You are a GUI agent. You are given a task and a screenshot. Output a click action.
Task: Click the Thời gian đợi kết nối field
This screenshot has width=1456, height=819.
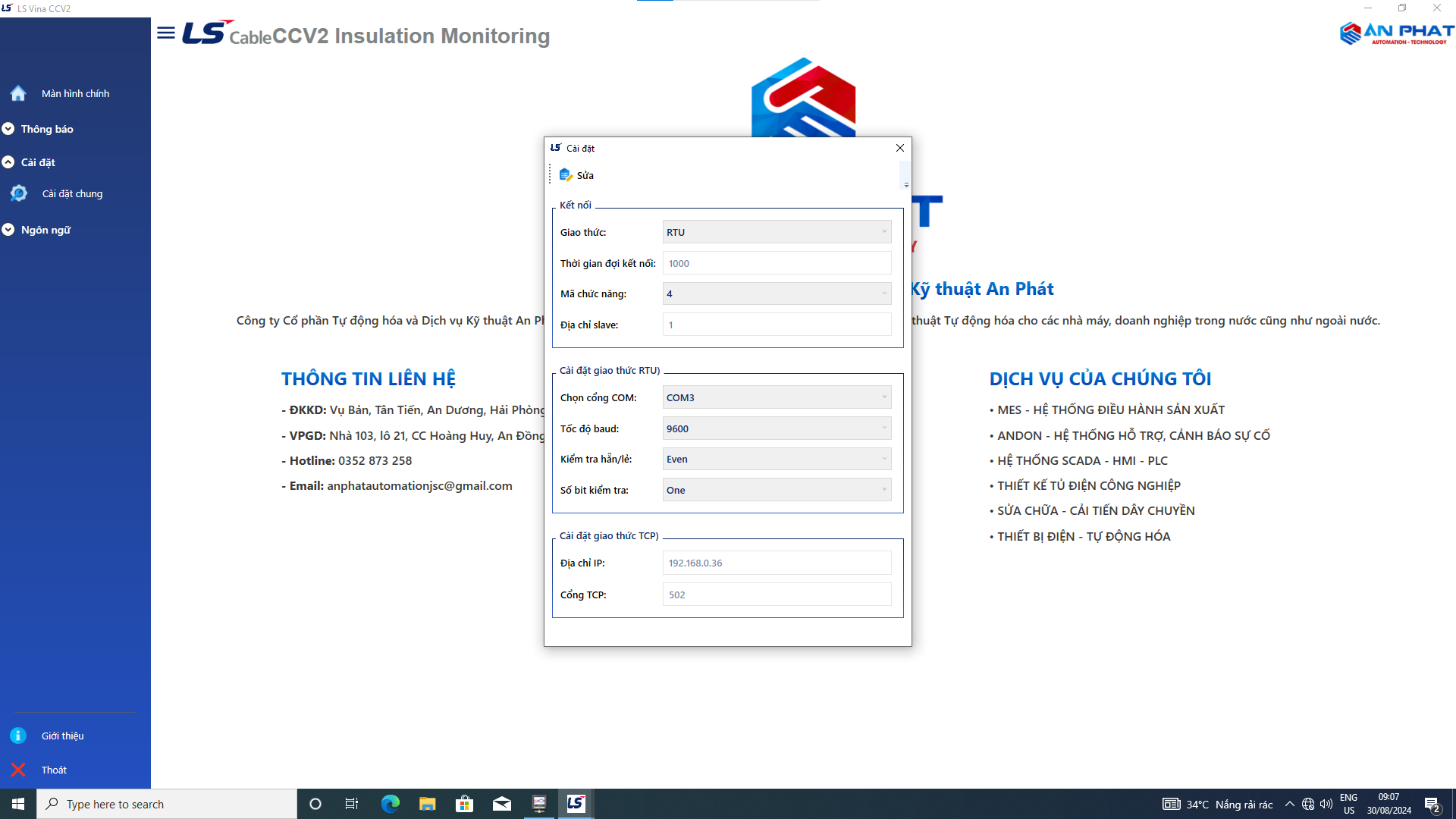click(x=777, y=263)
